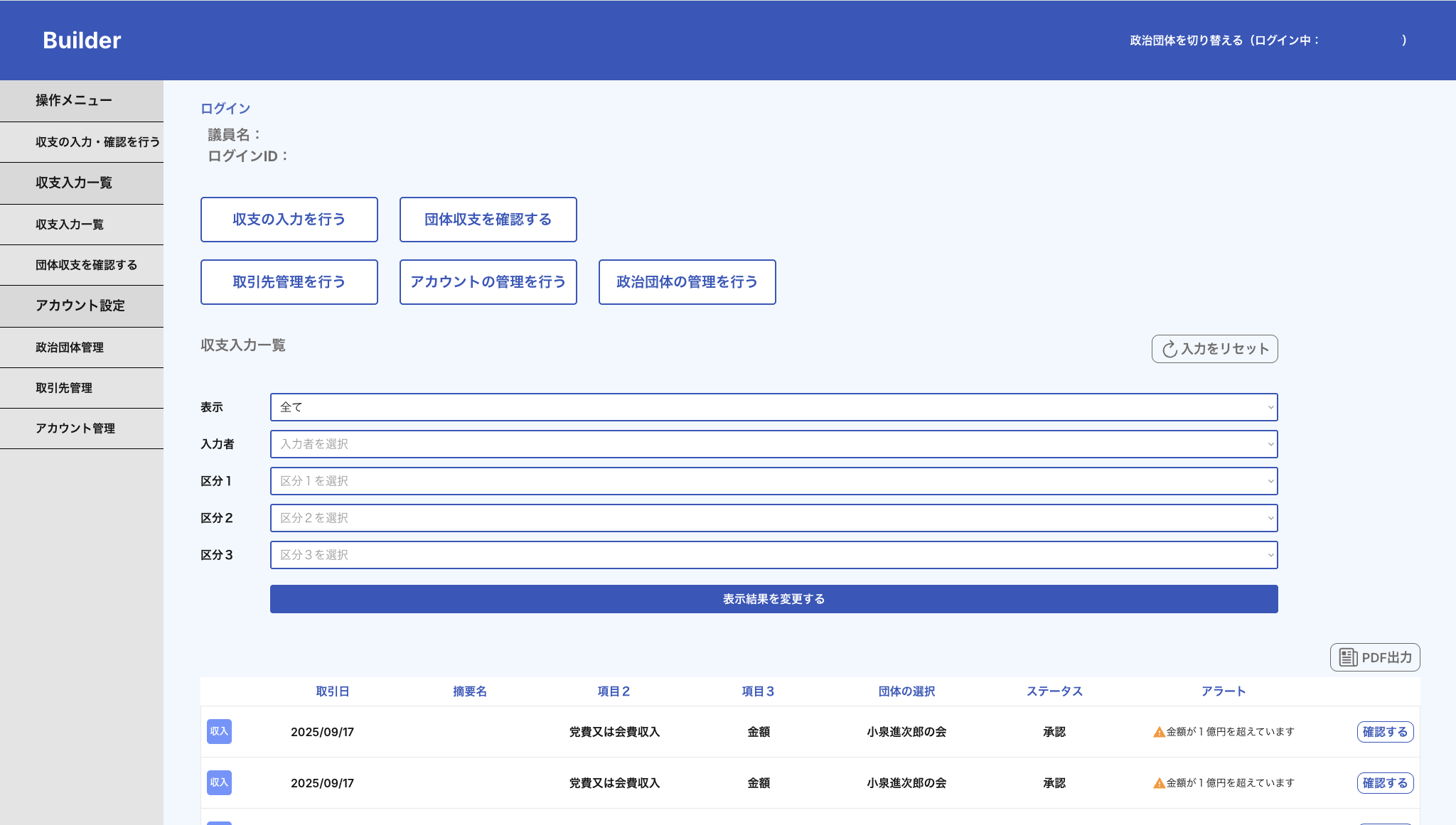Select 収支の入力・確認を行う in the sidebar
The height and width of the screenshot is (825, 1456).
97,142
